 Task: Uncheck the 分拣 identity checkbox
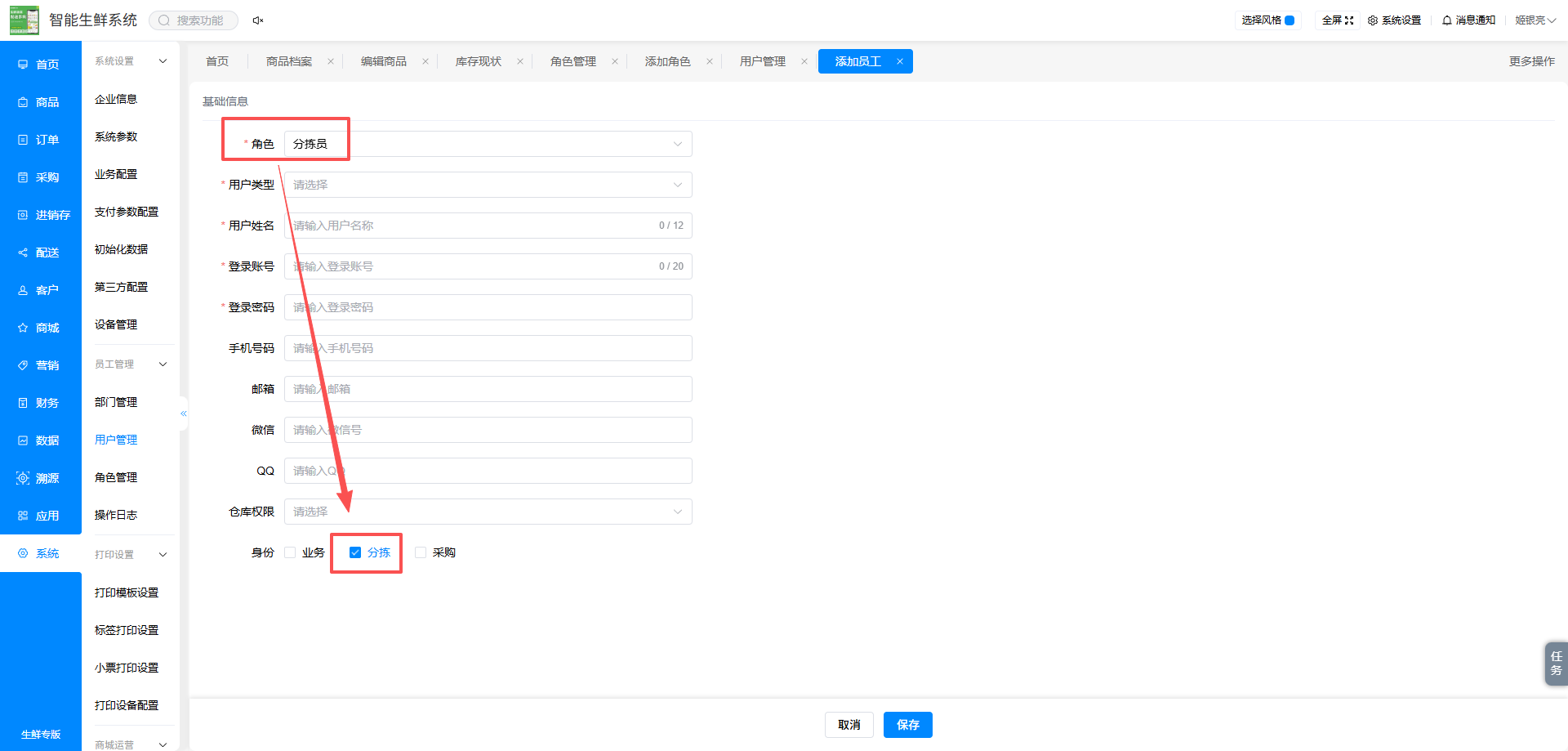pos(355,552)
